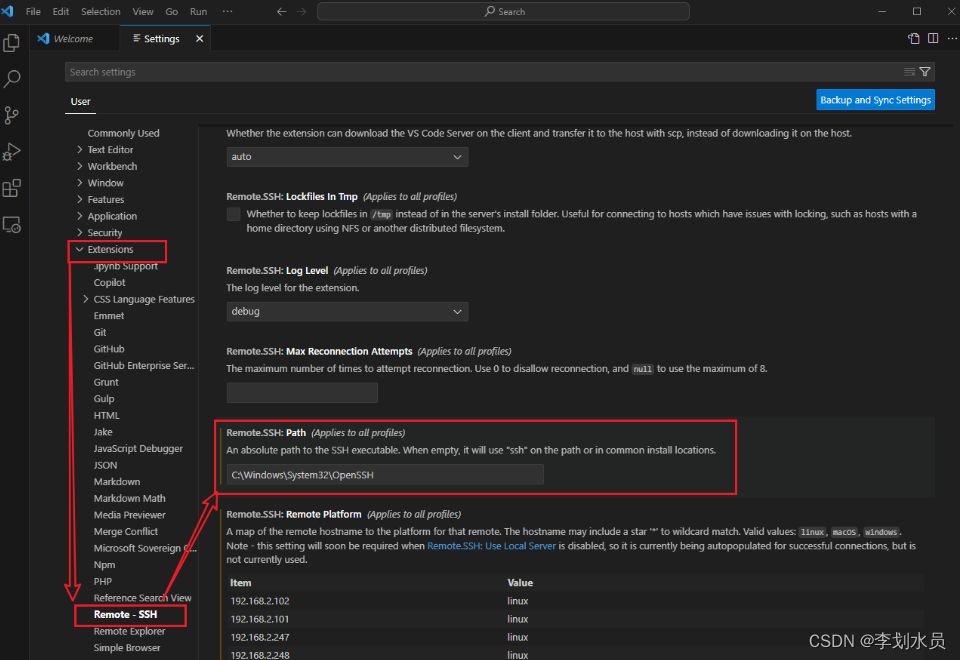The width and height of the screenshot is (962, 660).
Task: Open the Edit menu
Action: [61, 11]
